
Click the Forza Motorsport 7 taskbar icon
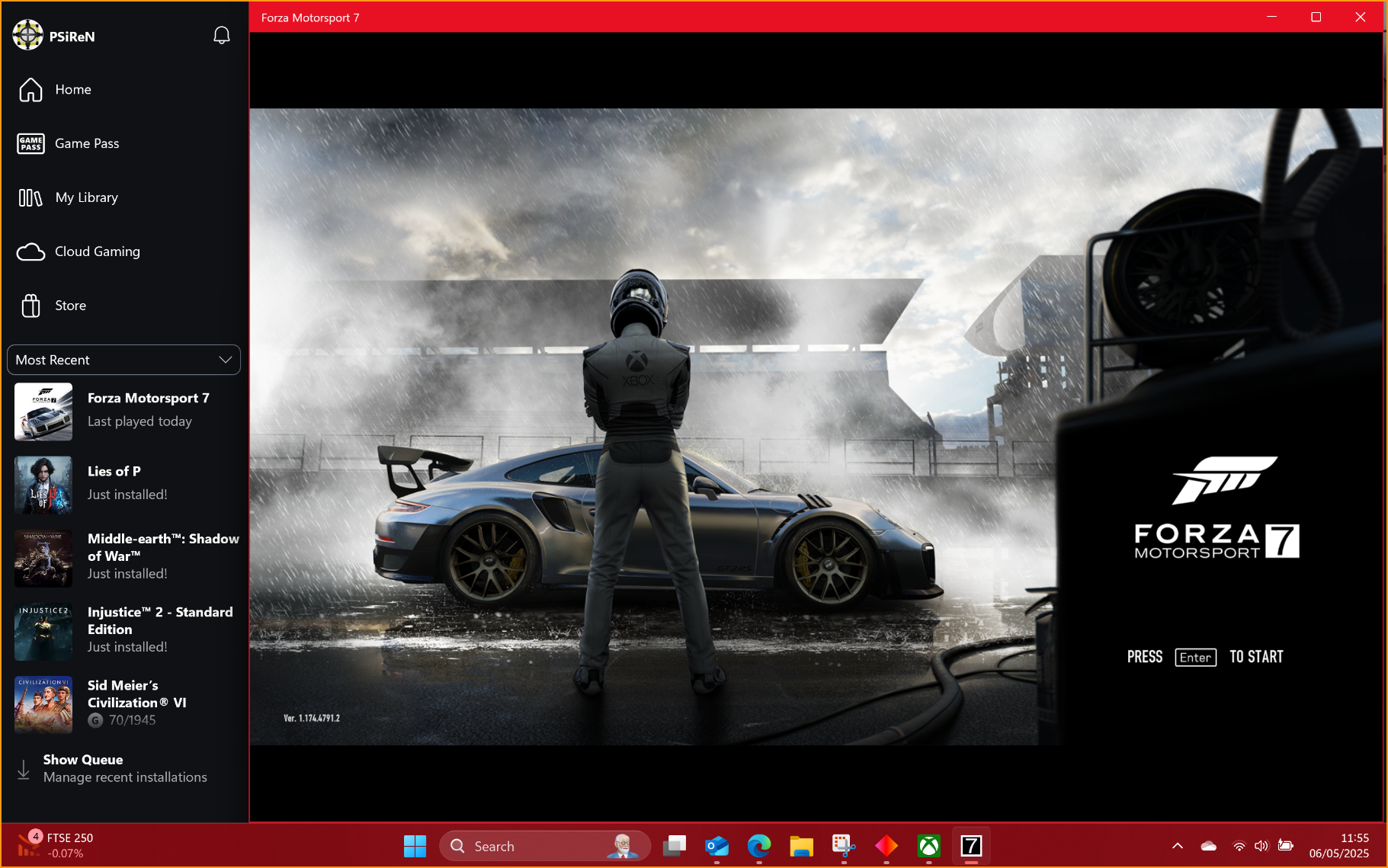tap(971, 846)
